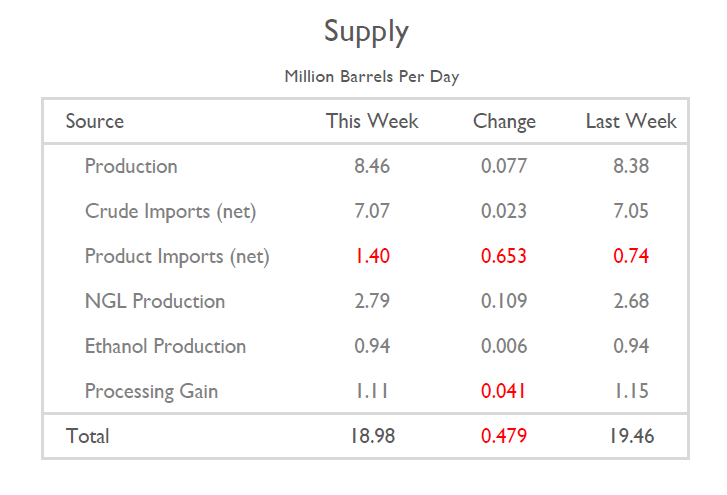Select the This Week column header

click(372, 122)
